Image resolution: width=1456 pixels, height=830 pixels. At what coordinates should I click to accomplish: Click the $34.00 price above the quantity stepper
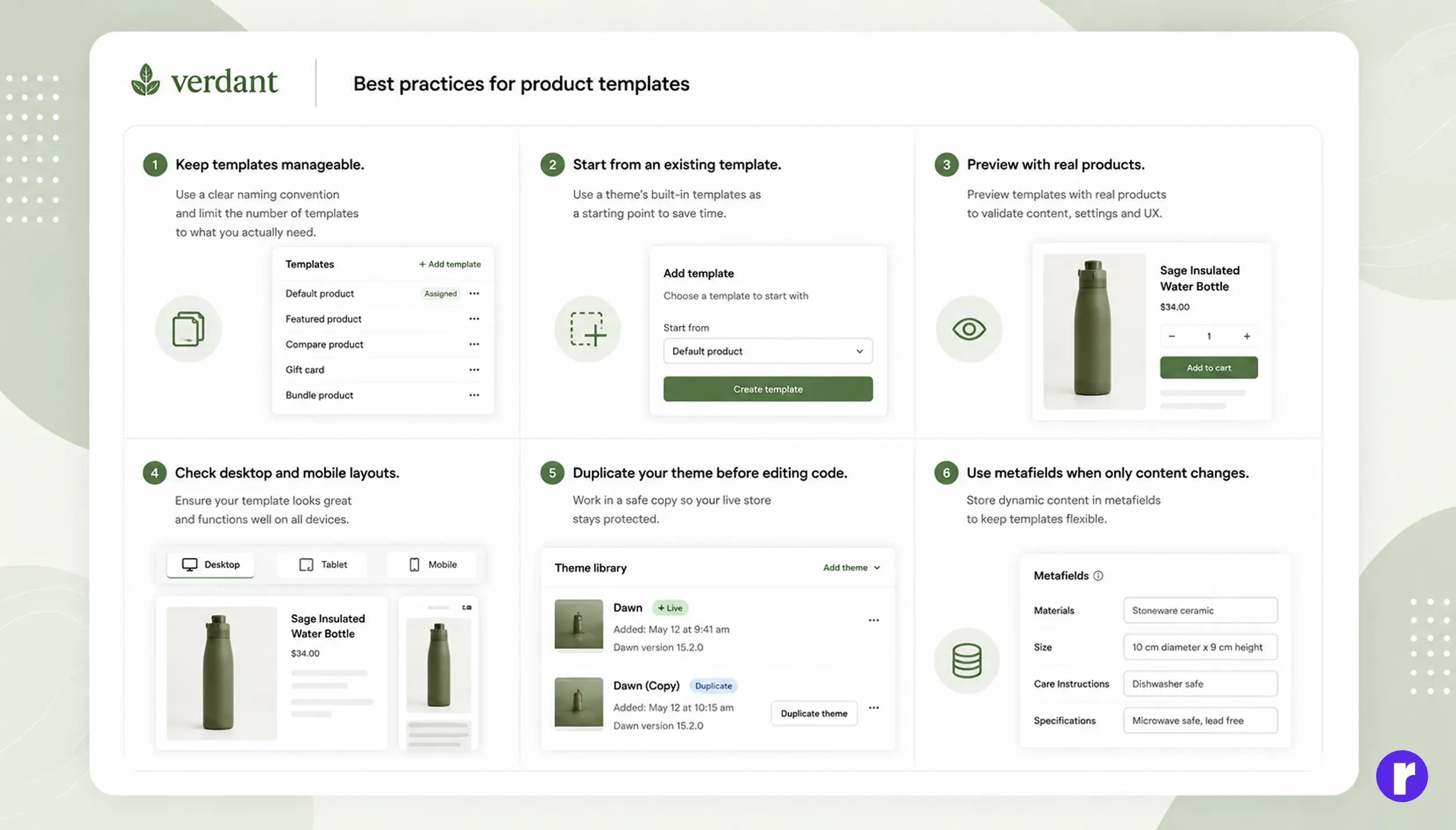pyautogui.click(x=1174, y=307)
